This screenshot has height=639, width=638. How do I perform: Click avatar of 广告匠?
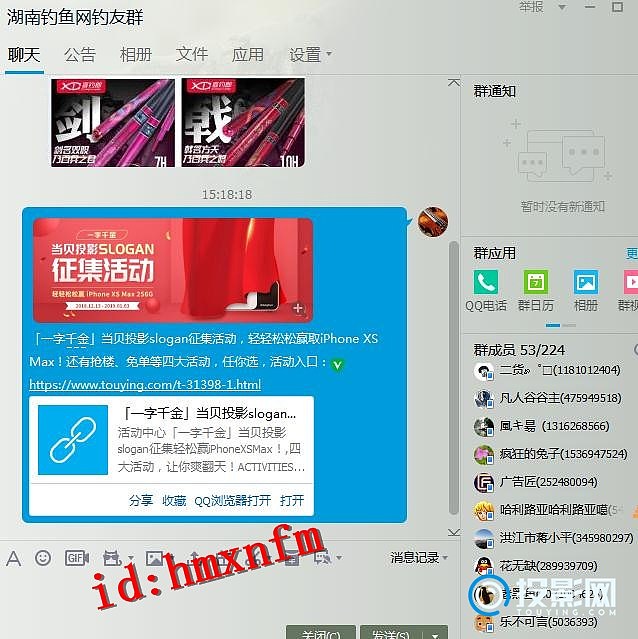(484, 483)
